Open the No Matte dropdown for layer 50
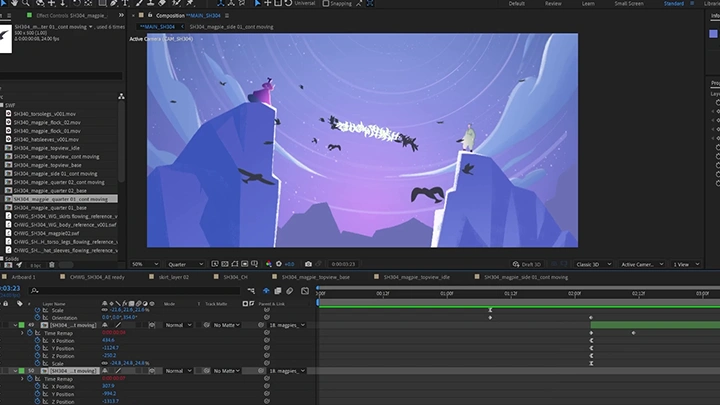Image resolution: width=720 pixels, height=405 pixels. pos(227,371)
